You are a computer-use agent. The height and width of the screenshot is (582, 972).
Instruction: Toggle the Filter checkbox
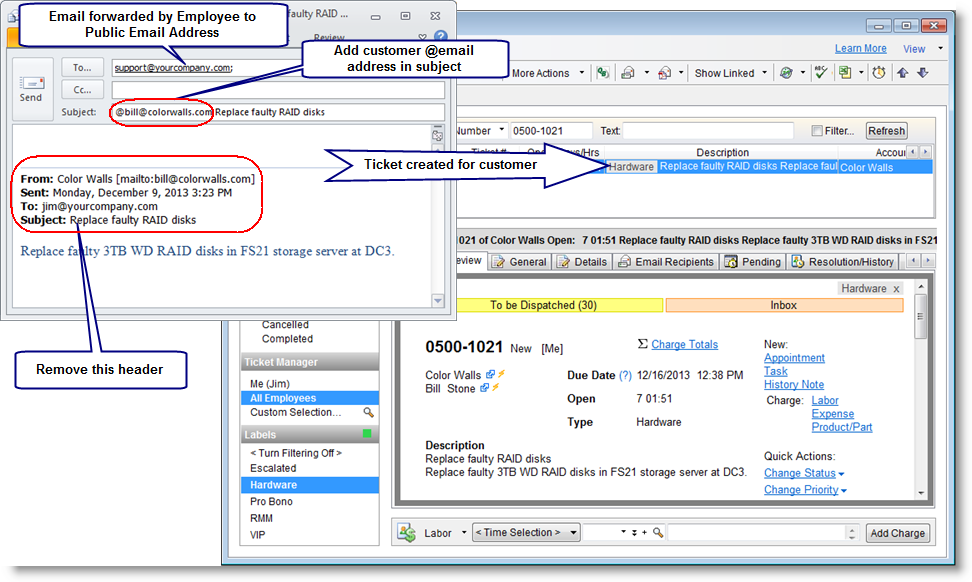817,131
